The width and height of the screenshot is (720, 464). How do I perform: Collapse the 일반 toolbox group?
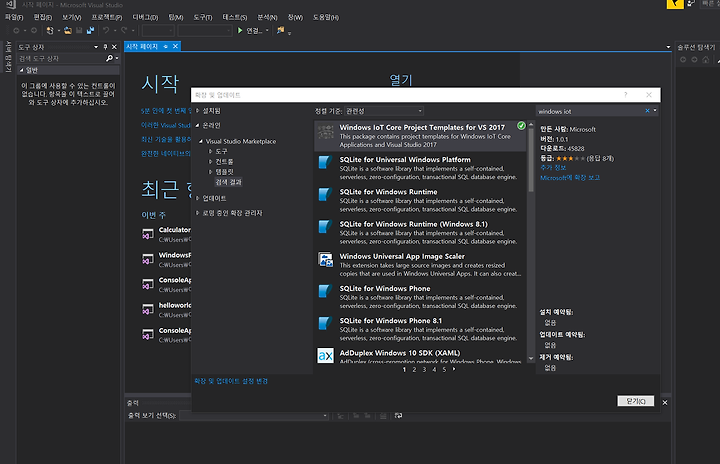pyautogui.click(x=22, y=70)
